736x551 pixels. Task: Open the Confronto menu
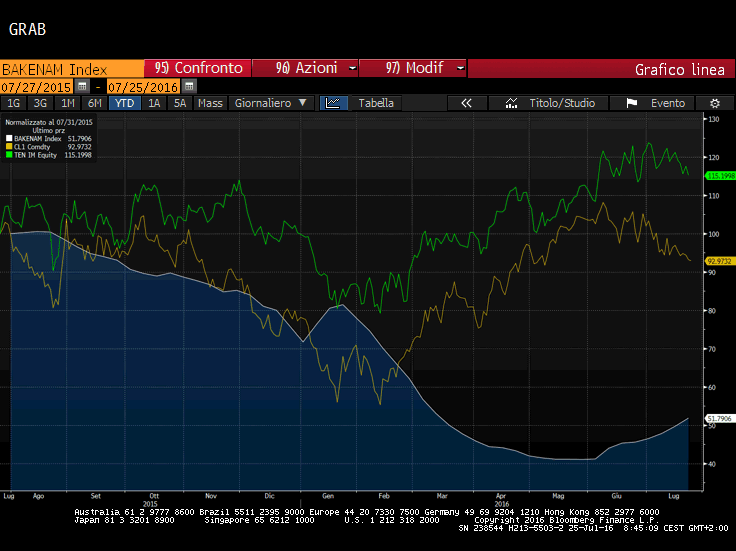click(198, 68)
